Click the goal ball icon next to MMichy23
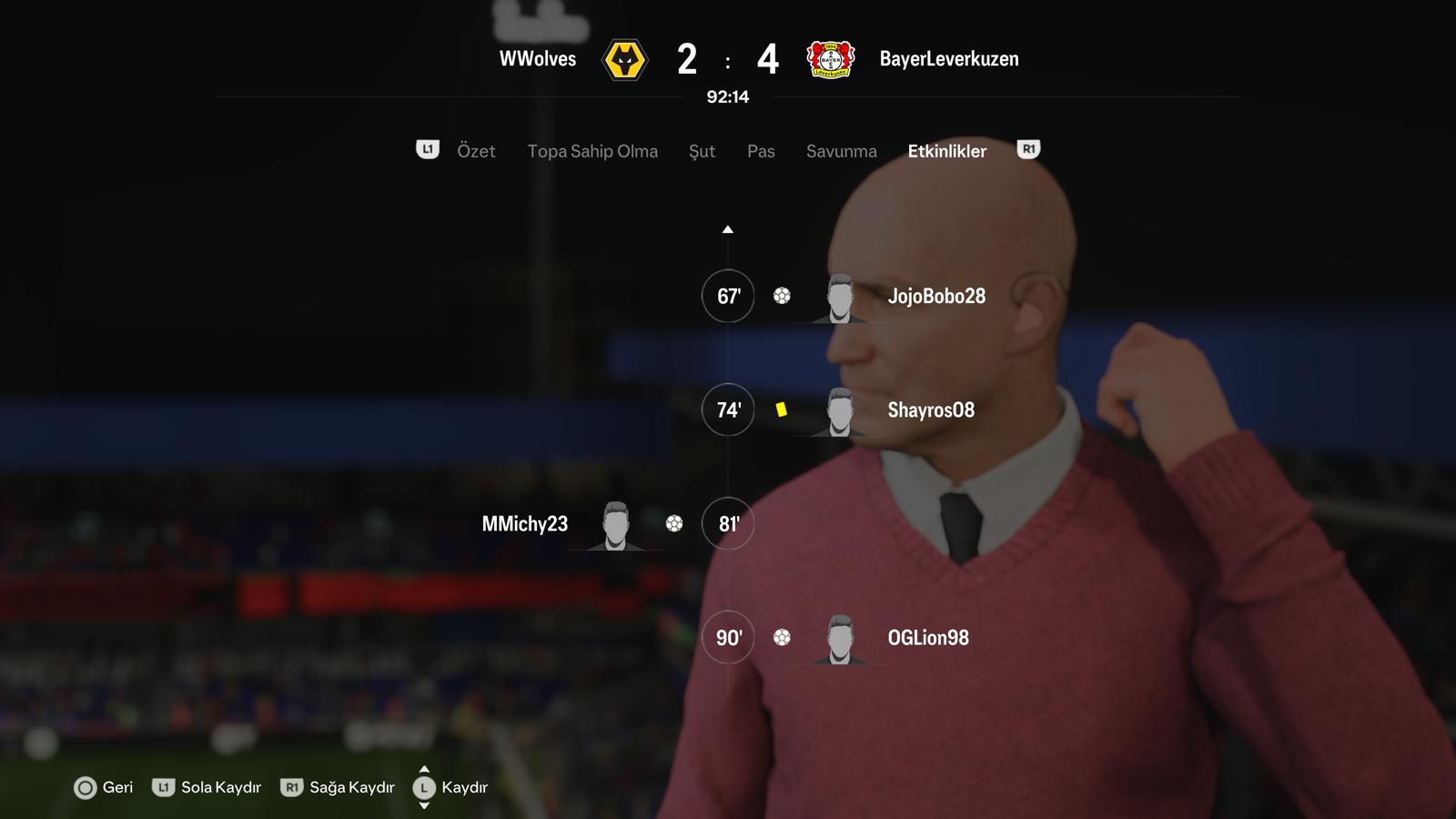 [674, 523]
